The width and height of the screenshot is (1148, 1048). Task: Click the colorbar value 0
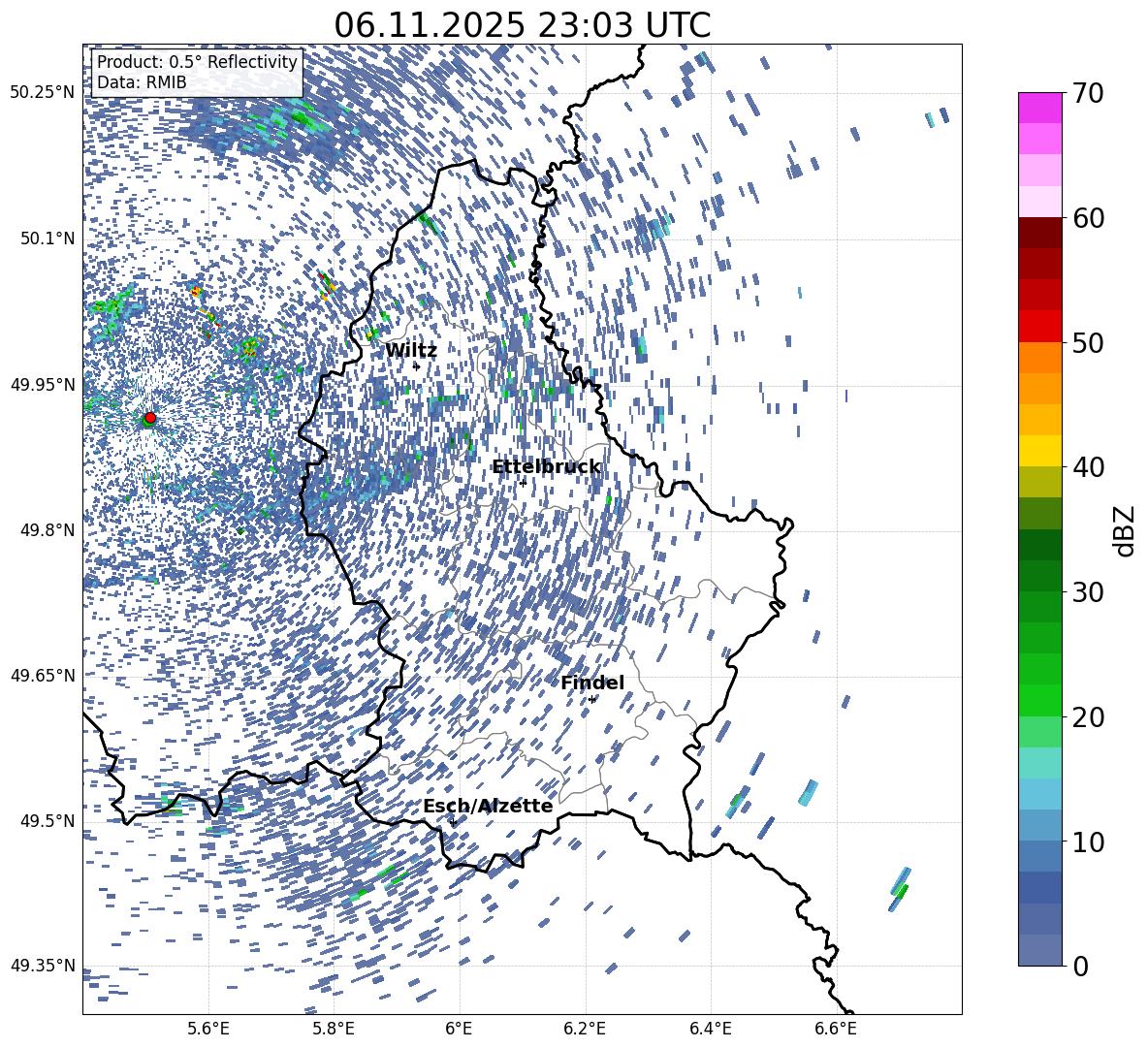1080,966
